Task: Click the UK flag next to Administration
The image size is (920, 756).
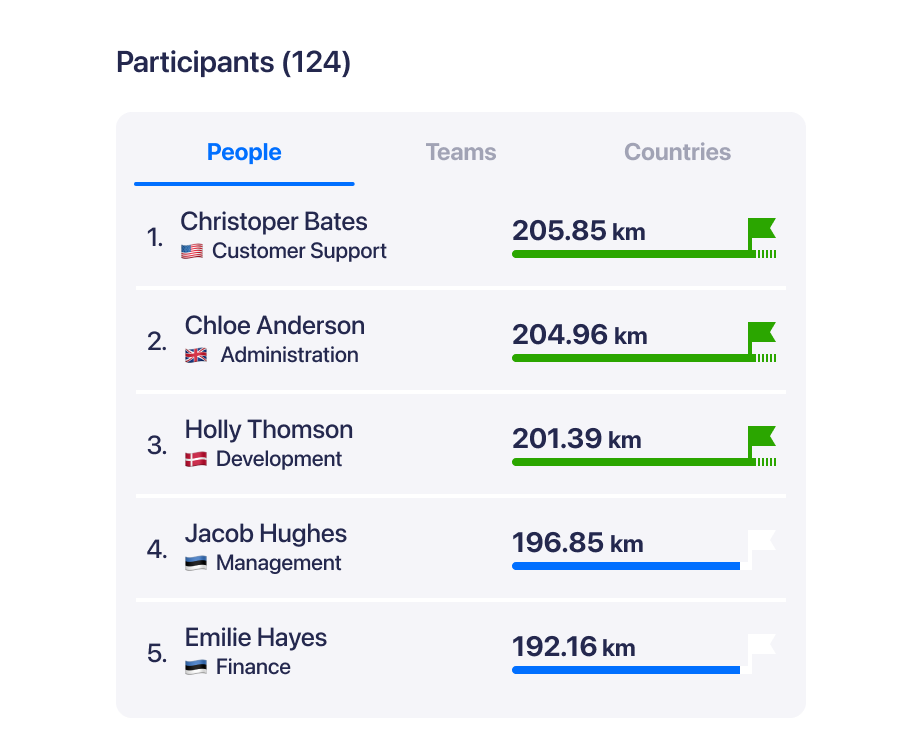Action: coord(196,355)
